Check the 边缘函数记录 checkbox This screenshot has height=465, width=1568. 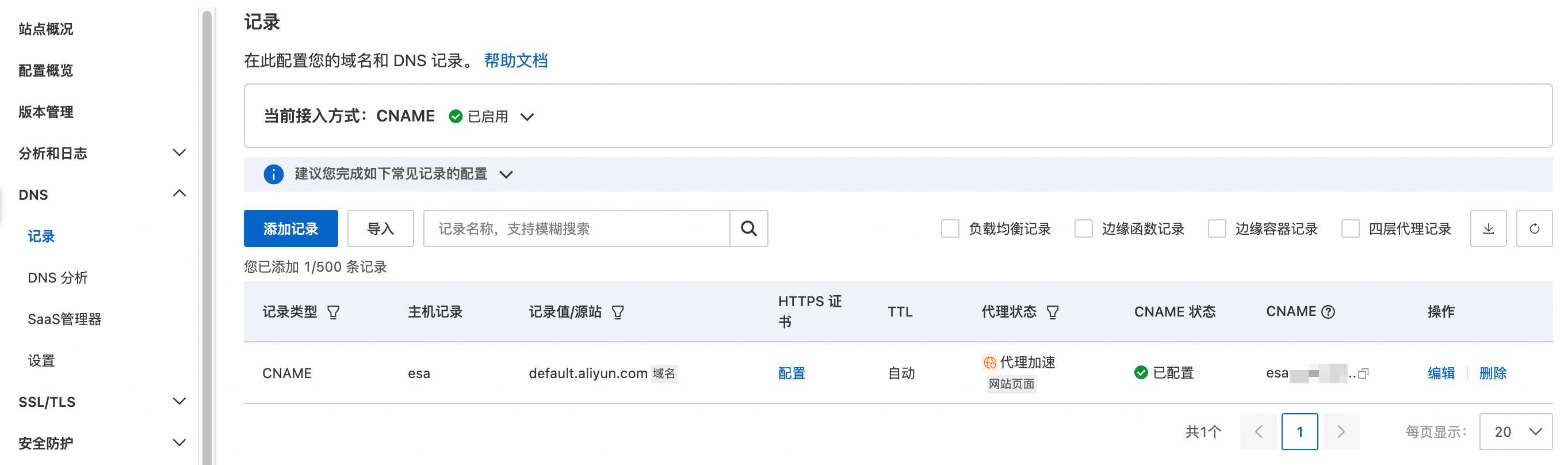click(1084, 228)
